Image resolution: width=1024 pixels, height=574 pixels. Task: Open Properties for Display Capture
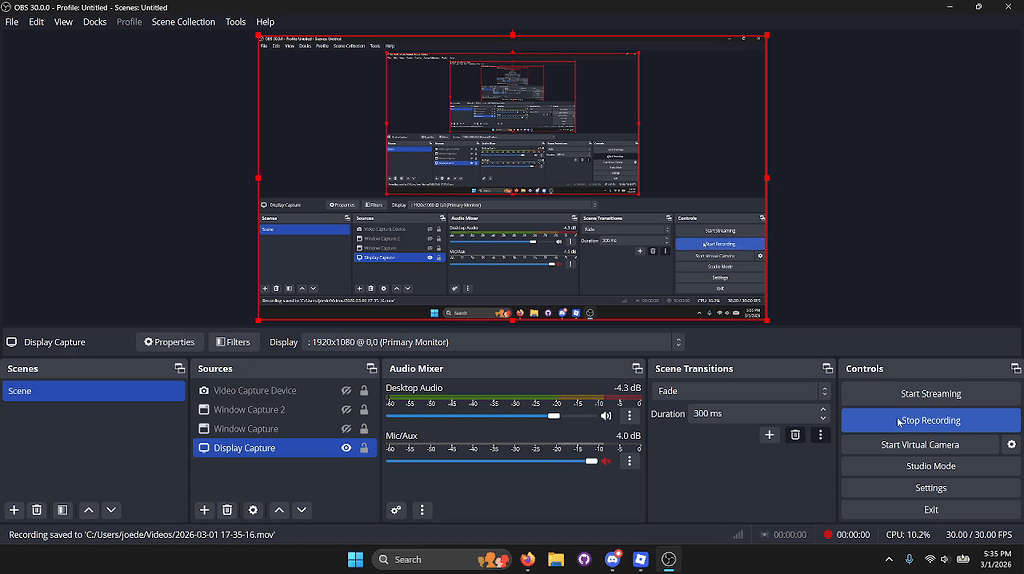click(x=169, y=342)
